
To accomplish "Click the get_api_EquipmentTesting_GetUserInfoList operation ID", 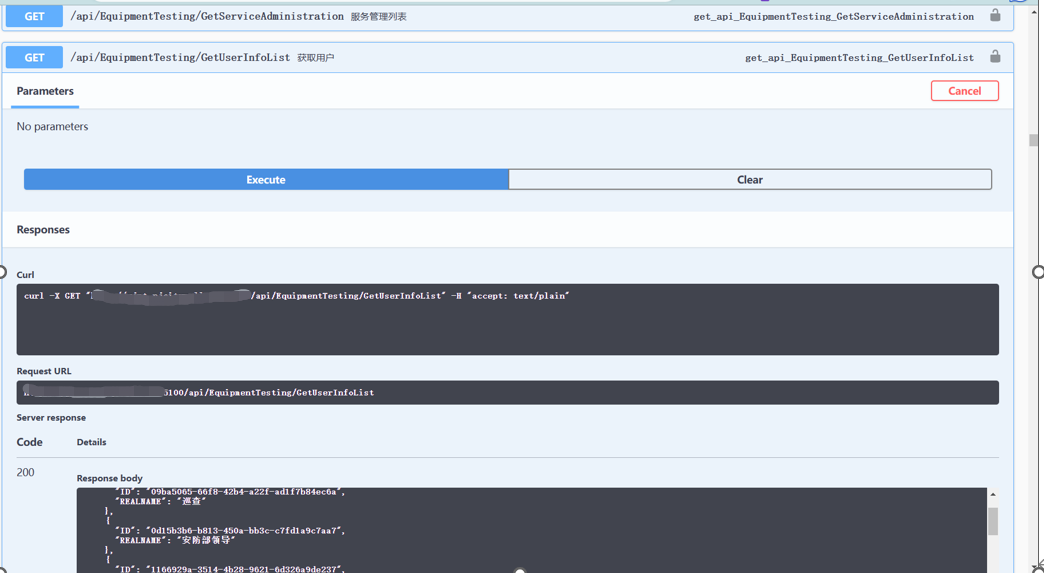I will (x=860, y=58).
